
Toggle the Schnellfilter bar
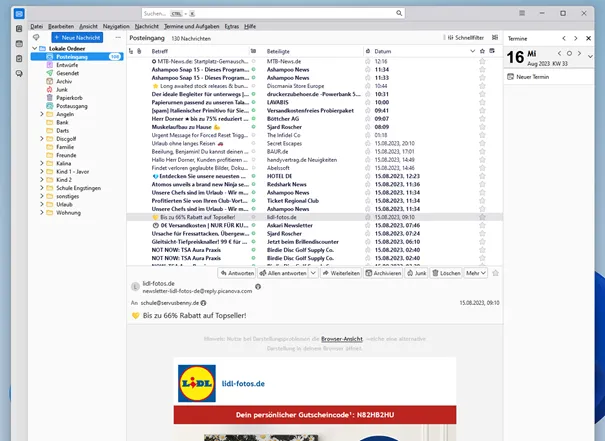(466, 38)
